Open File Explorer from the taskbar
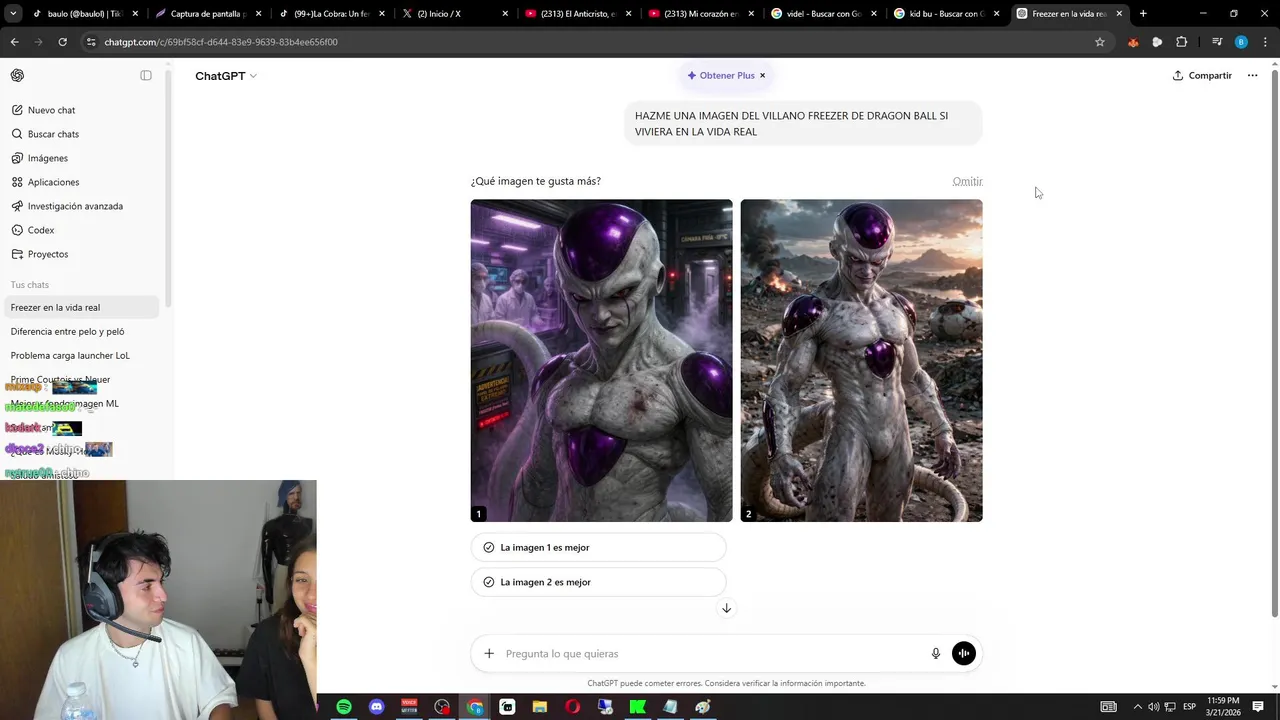The image size is (1280, 720). pyautogui.click(x=540, y=707)
